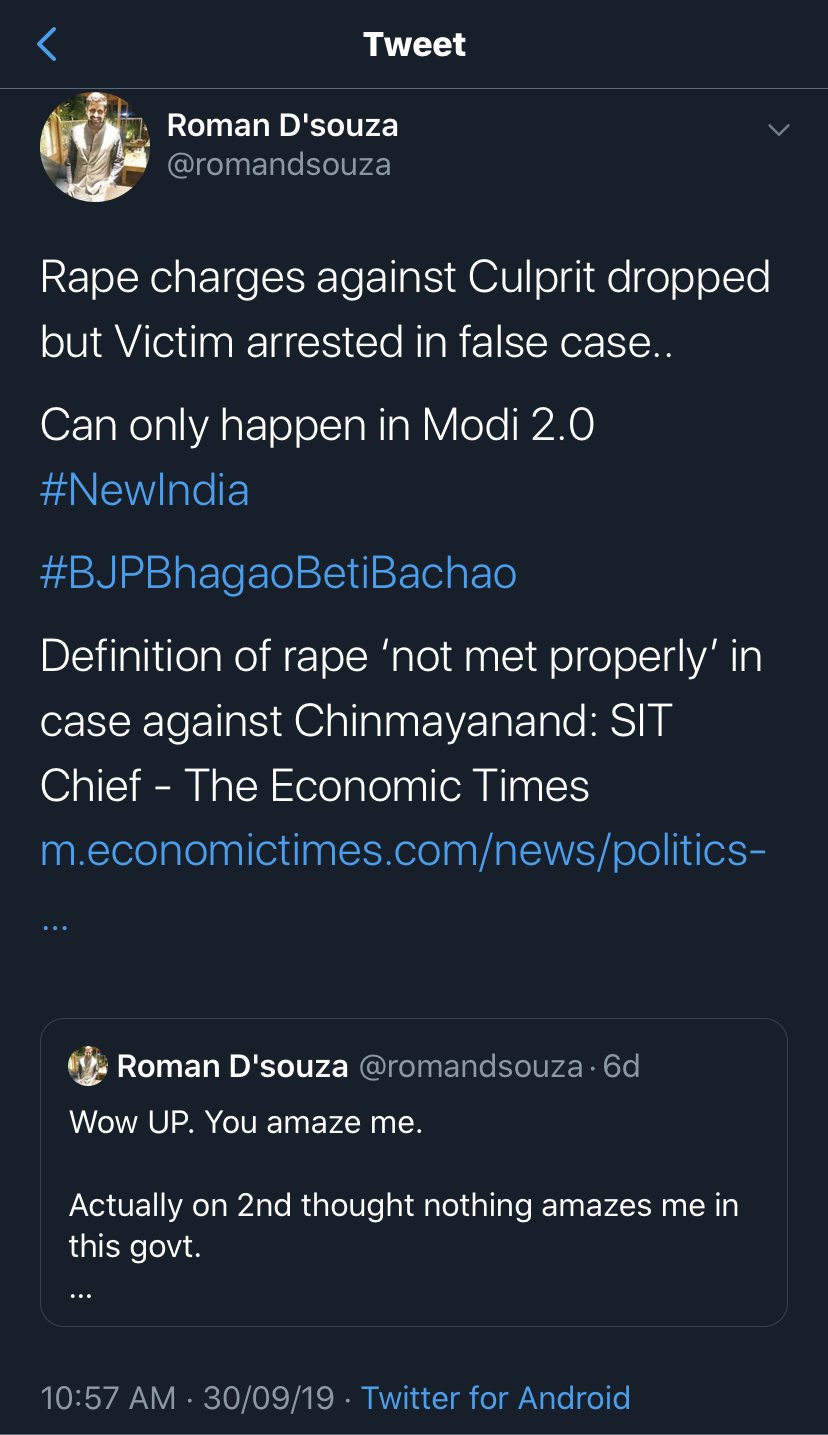Tap the back arrow in the header
The width and height of the screenshot is (828, 1435).
point(47,44)
